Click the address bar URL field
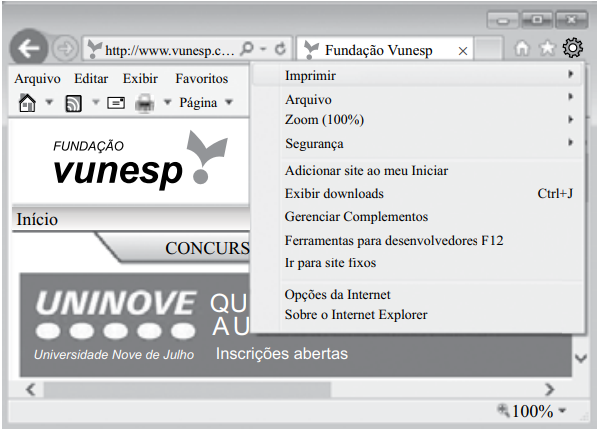This screenshot has height=434, width=597. (x=169, y=50)
